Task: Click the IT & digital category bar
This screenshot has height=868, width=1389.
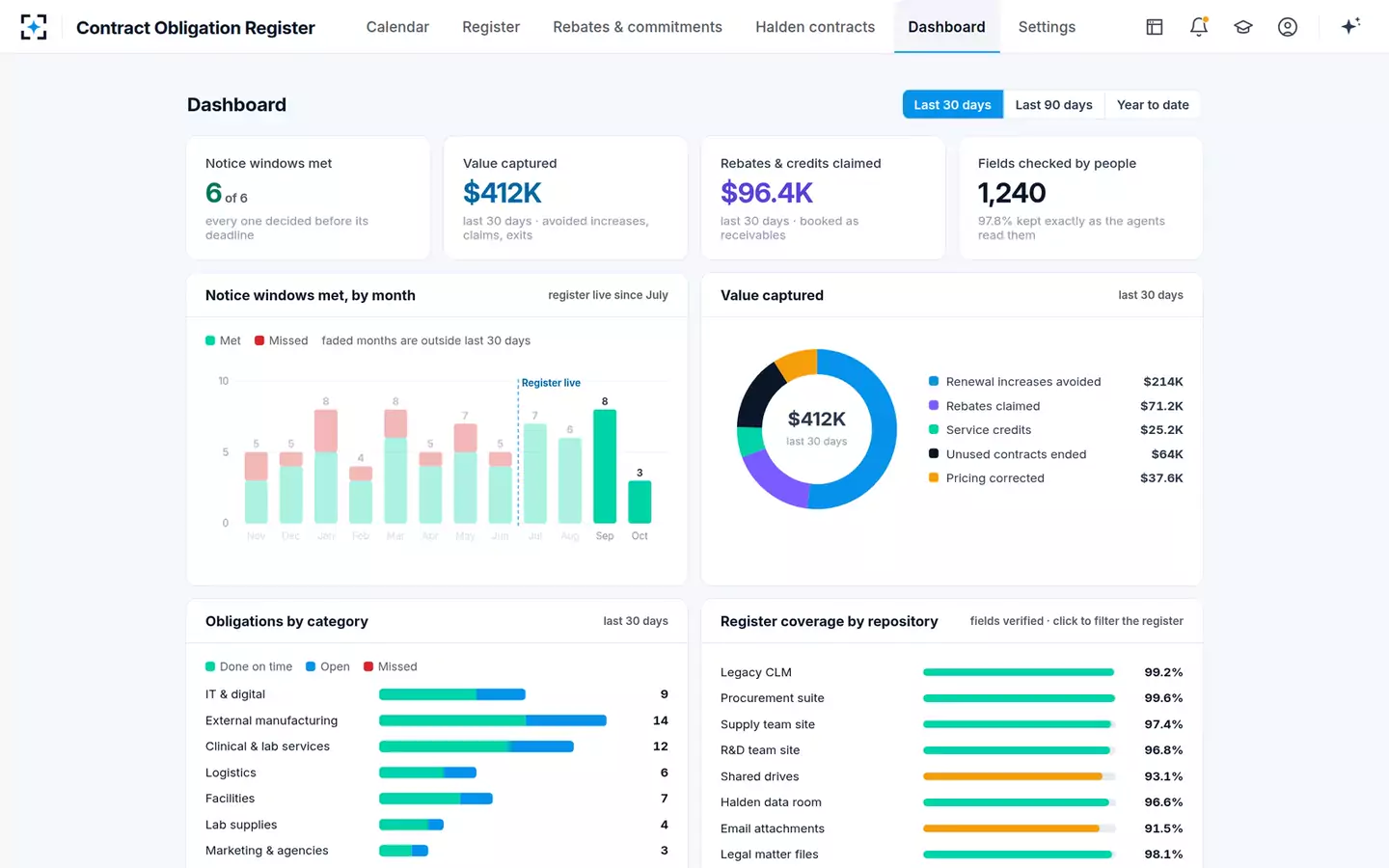Action: point(452,694)
